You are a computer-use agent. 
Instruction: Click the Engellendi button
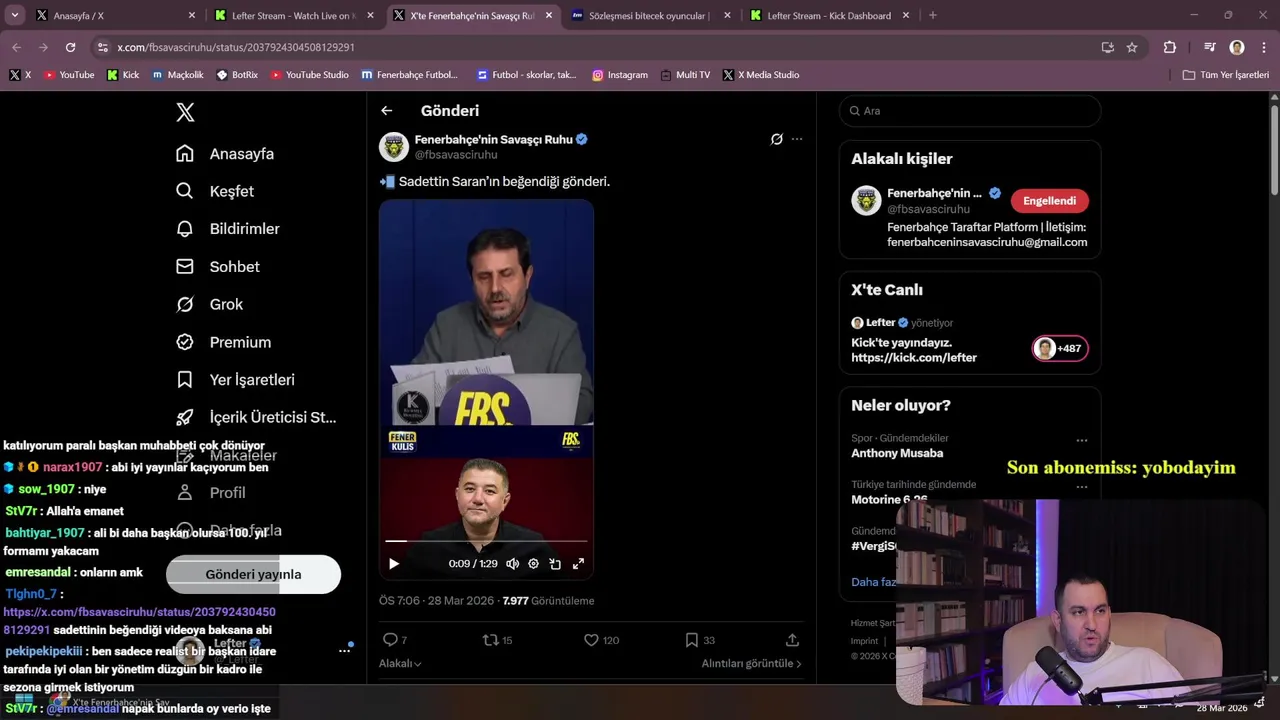point(1050,201)
